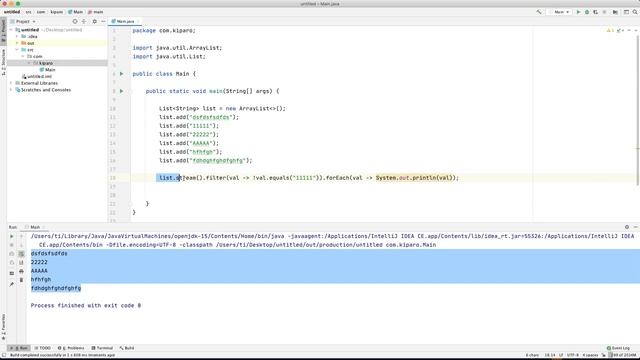Open the Event Log from the status bar
This screenshot has height=360, width=640.
point(618,348)
